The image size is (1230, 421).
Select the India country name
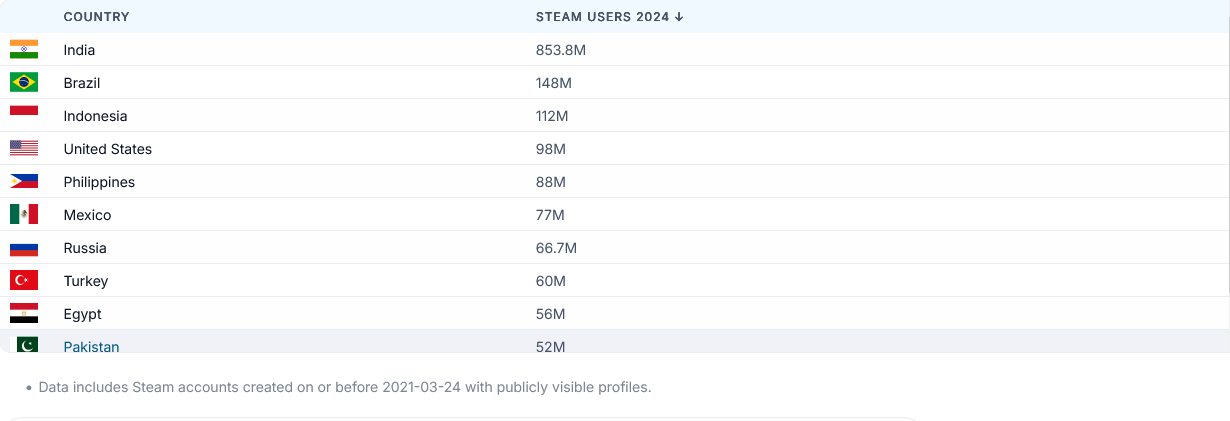[x=79, y=50]
